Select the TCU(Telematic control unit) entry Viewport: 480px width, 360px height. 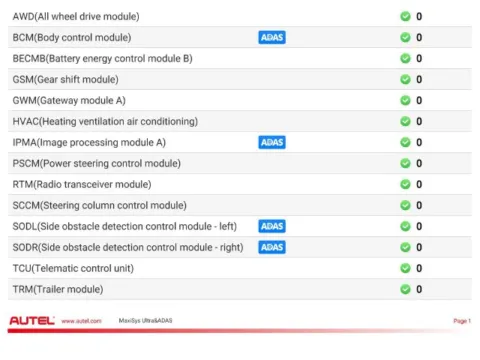click(x=240, y=268)
